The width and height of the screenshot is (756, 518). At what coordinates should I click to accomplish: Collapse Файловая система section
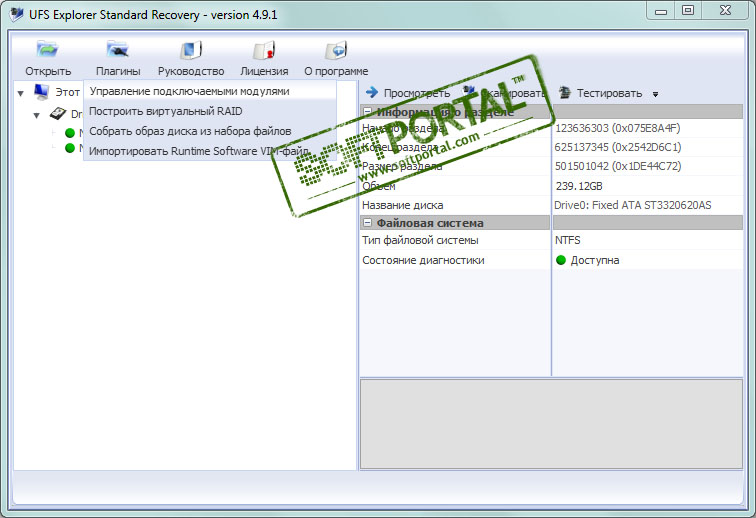[367, 223]
